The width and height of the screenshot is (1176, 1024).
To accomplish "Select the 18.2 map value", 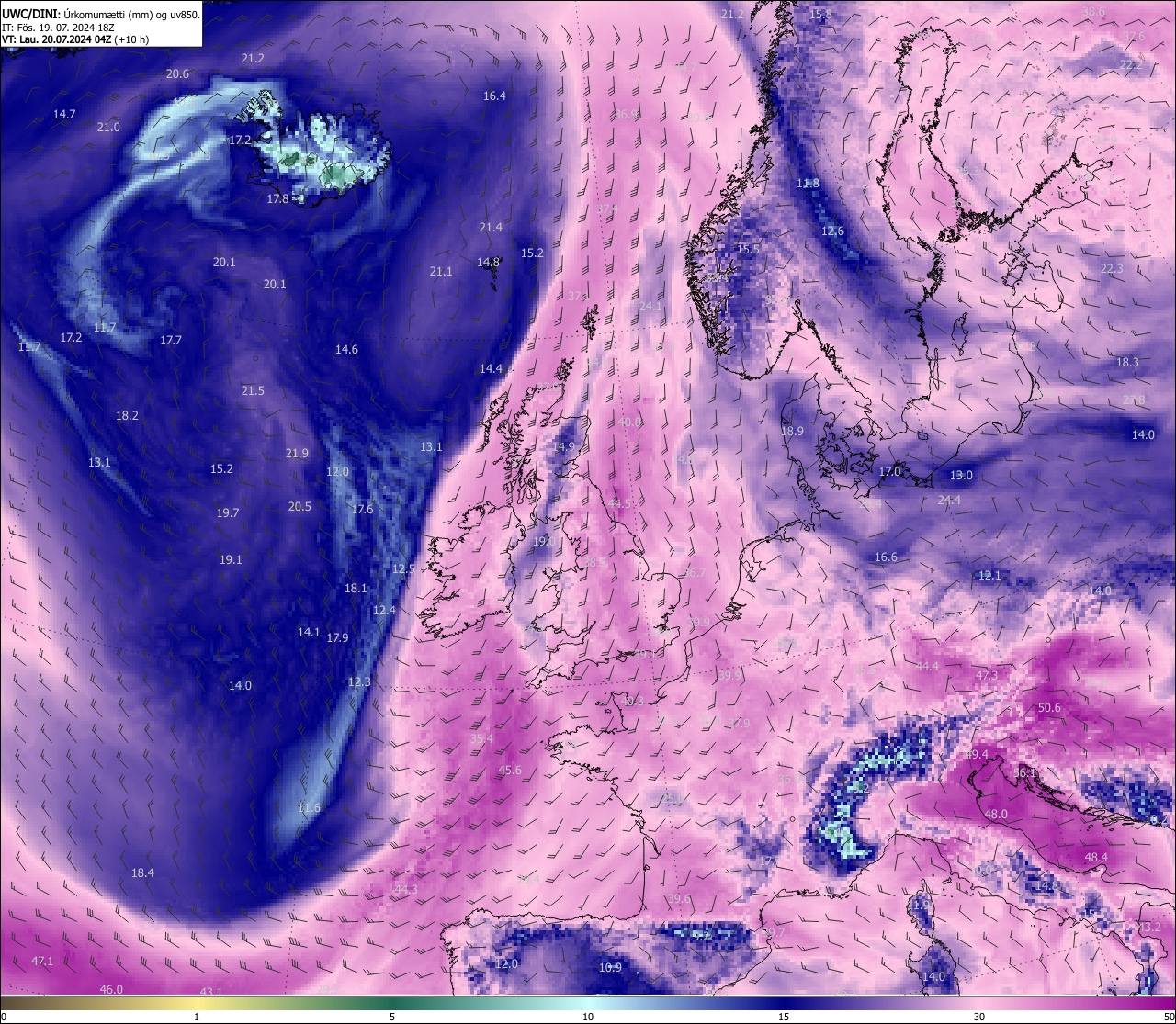I will pyautogui.click(x=127, y=416).
